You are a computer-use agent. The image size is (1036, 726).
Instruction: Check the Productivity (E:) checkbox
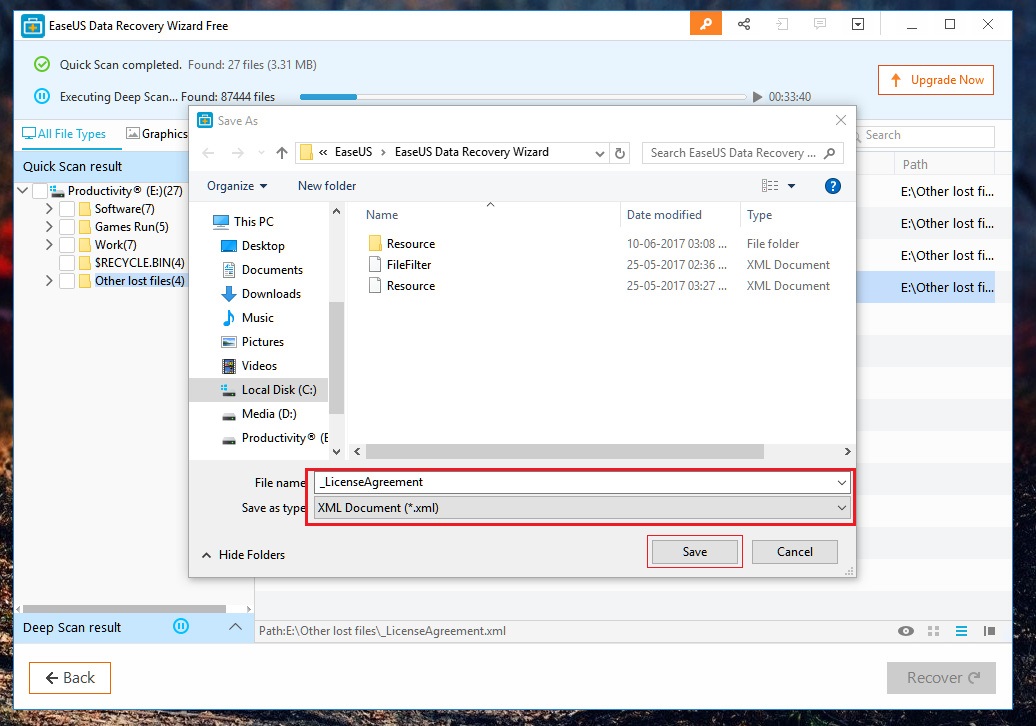click(40, 191)
